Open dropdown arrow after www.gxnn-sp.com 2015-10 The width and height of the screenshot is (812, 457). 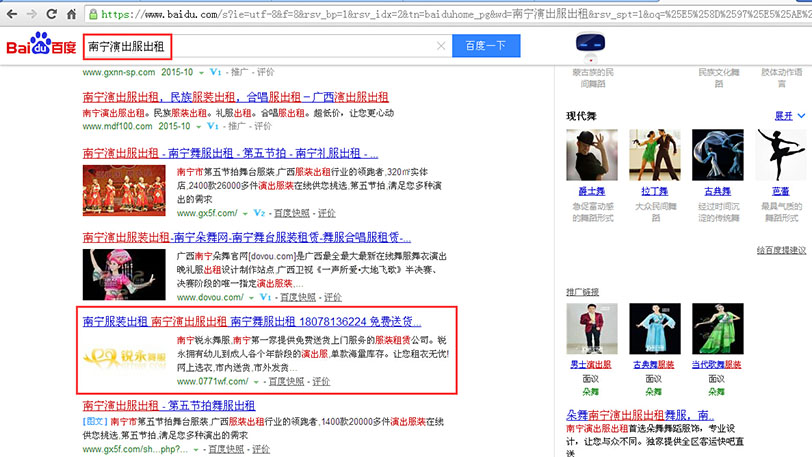(x=201, y=73)
